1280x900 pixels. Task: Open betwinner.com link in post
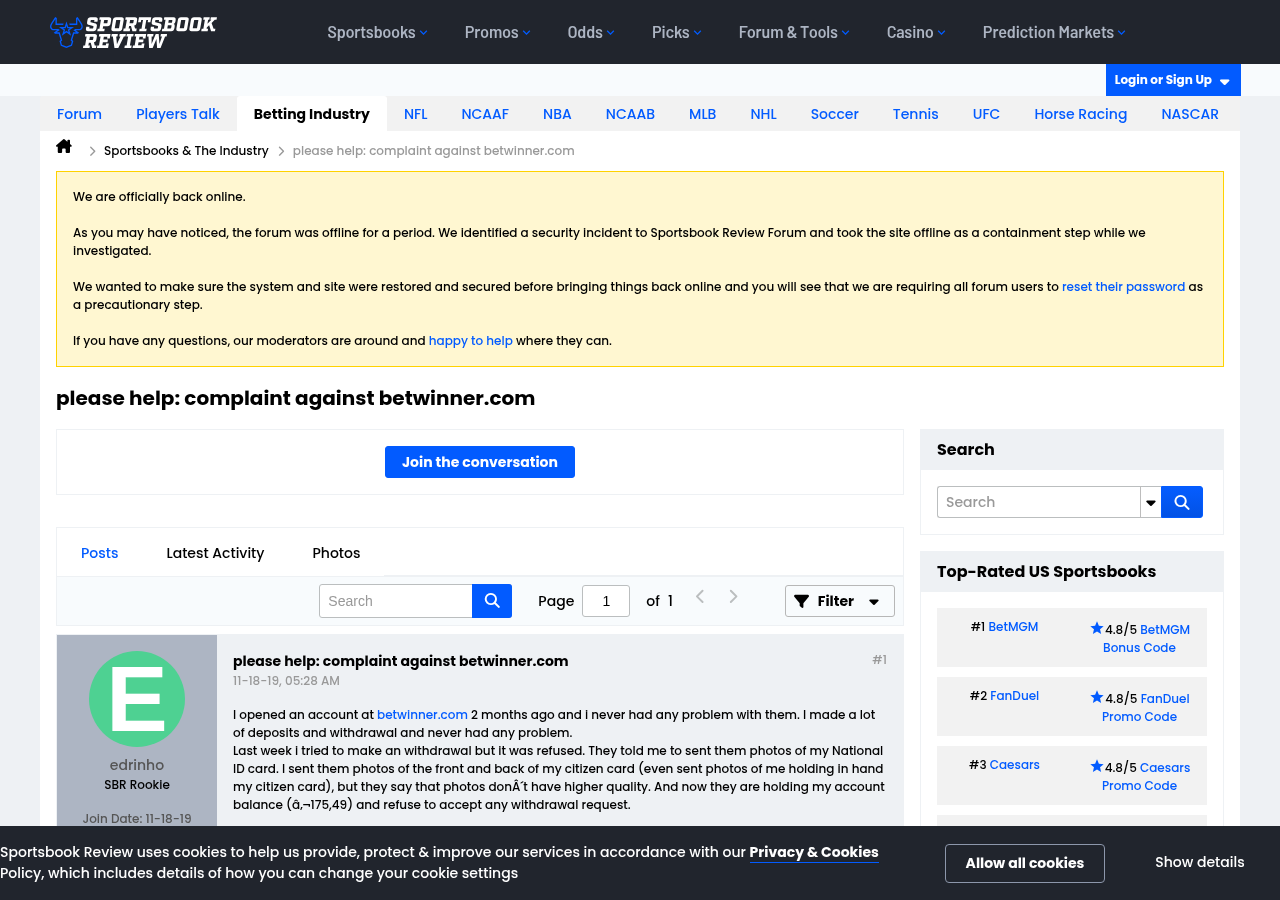coord(422,714)
